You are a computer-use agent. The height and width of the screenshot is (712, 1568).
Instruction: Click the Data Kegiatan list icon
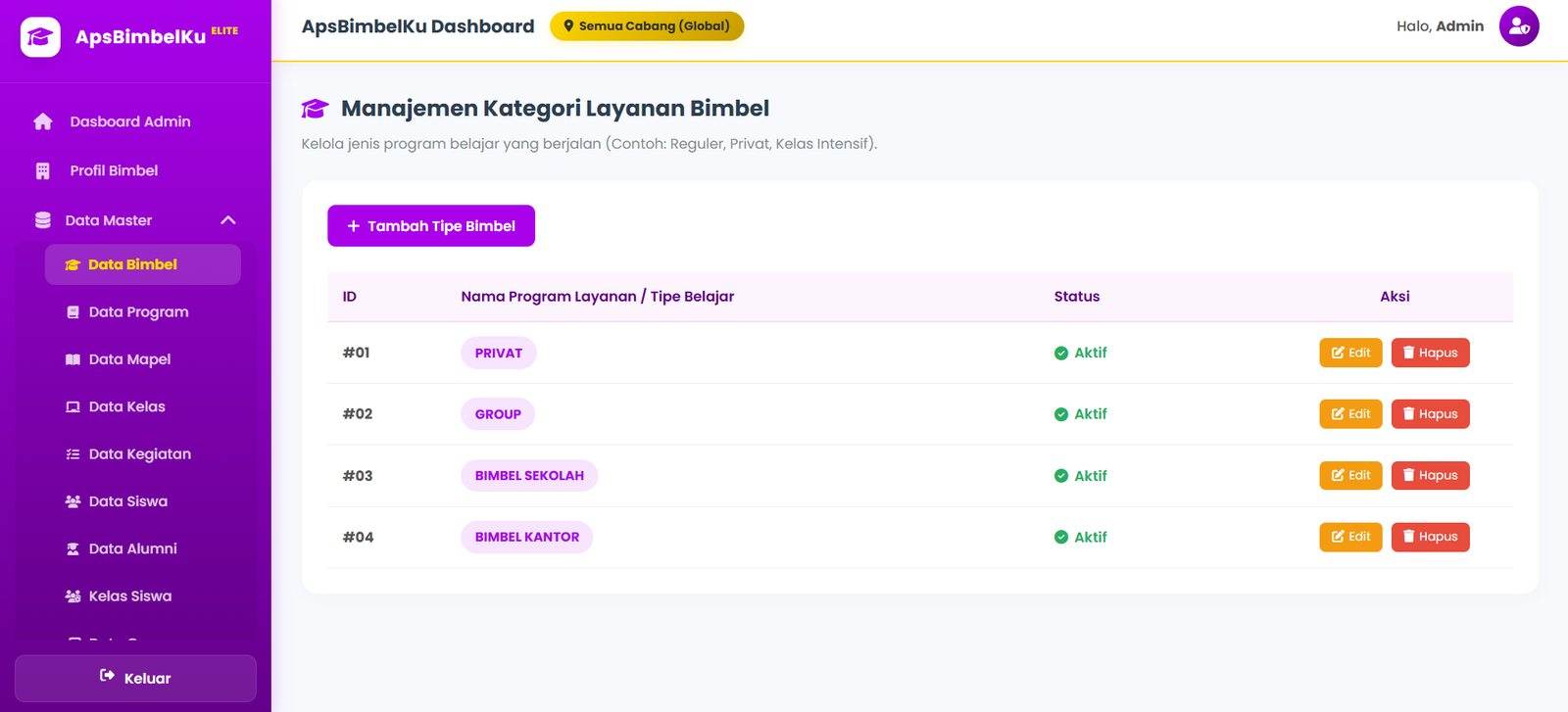coord(73,454)
